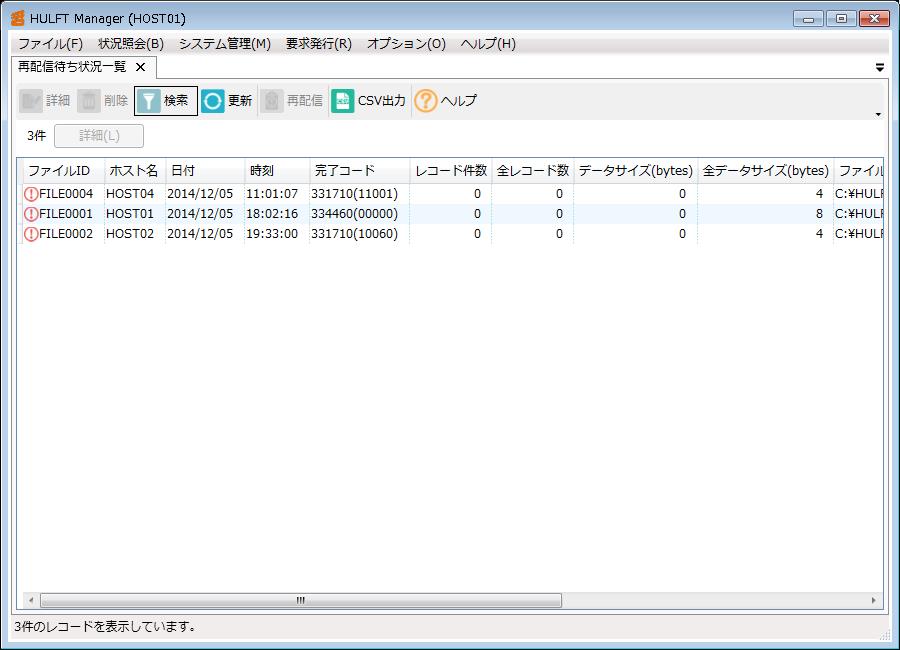This screenshot has width=900, height=650.
Task: Open the 検索 filter tool
Action: 166,101
